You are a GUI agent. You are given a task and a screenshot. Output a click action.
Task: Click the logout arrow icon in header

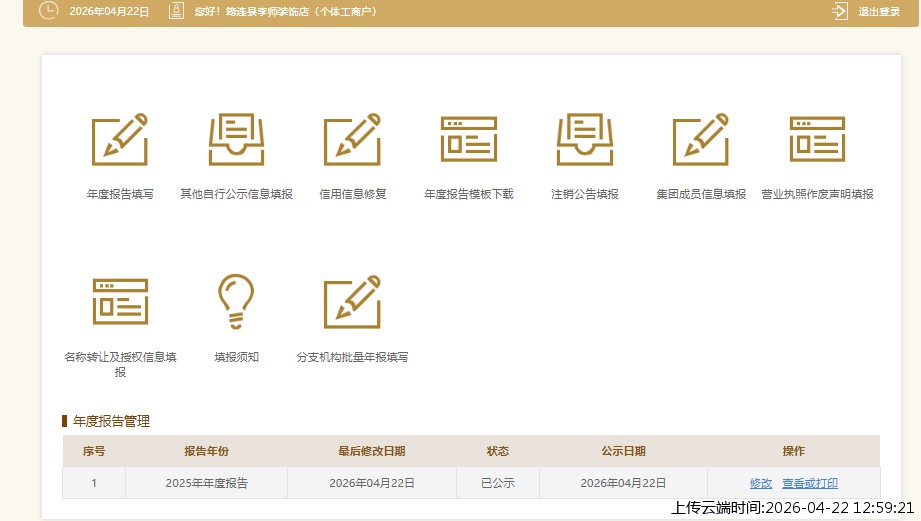(x=840, y=11)
